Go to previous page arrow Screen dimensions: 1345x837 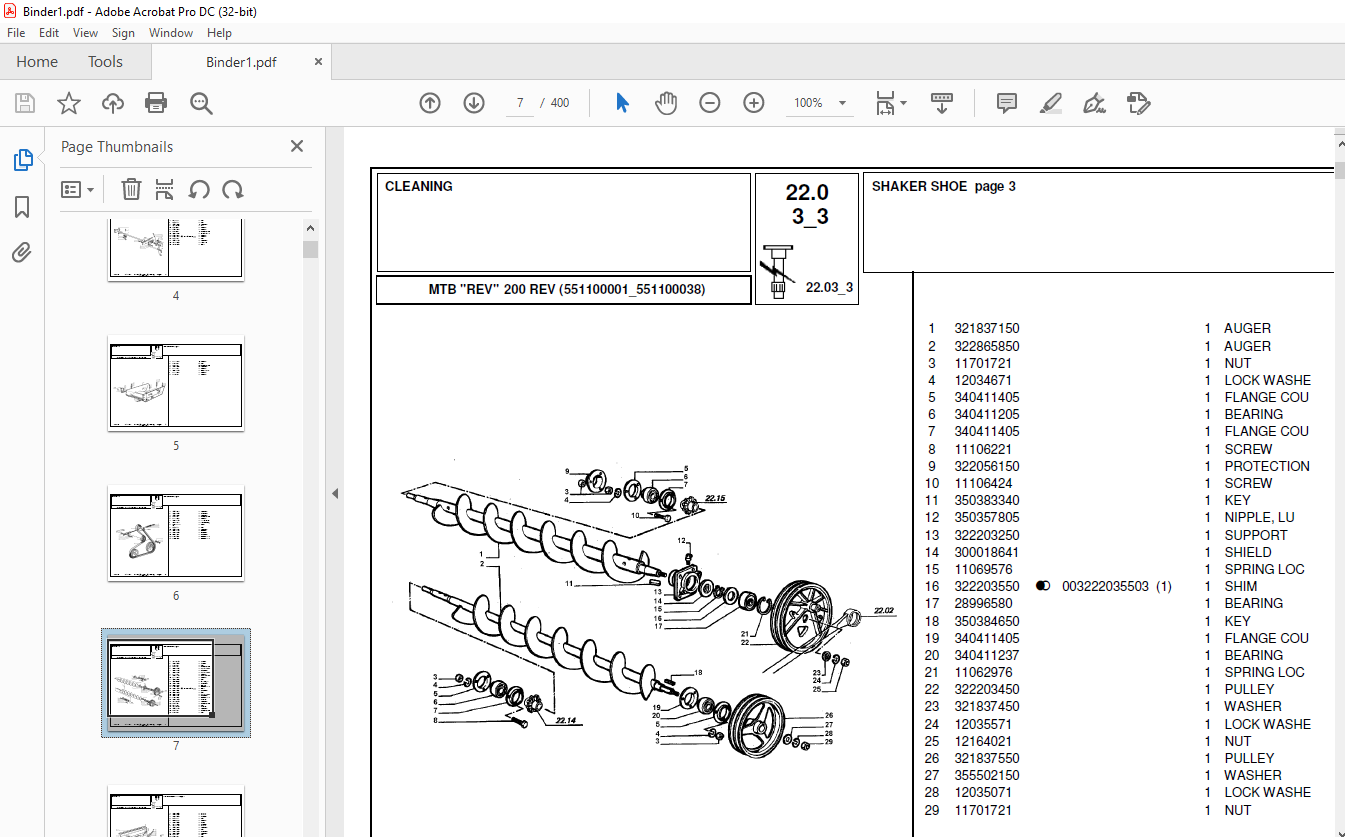[x=430, y=103]
